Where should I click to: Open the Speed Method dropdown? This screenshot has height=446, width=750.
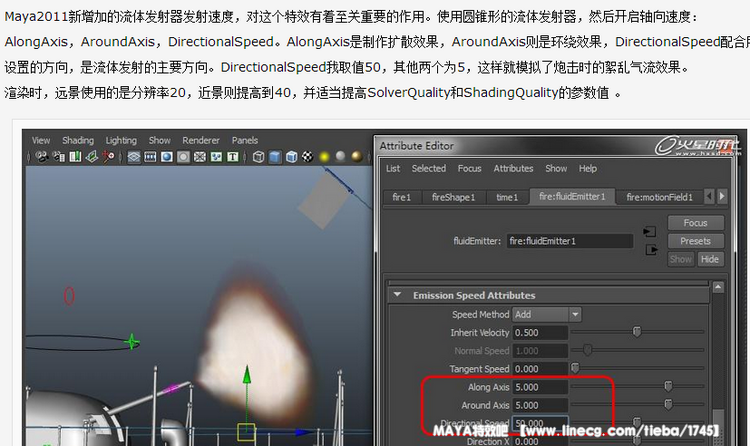[x=546, y=314]
